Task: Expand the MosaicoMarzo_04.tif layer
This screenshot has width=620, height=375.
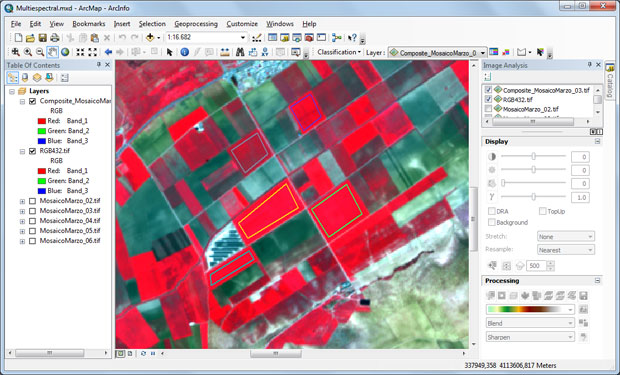Action: click(22, 221)
